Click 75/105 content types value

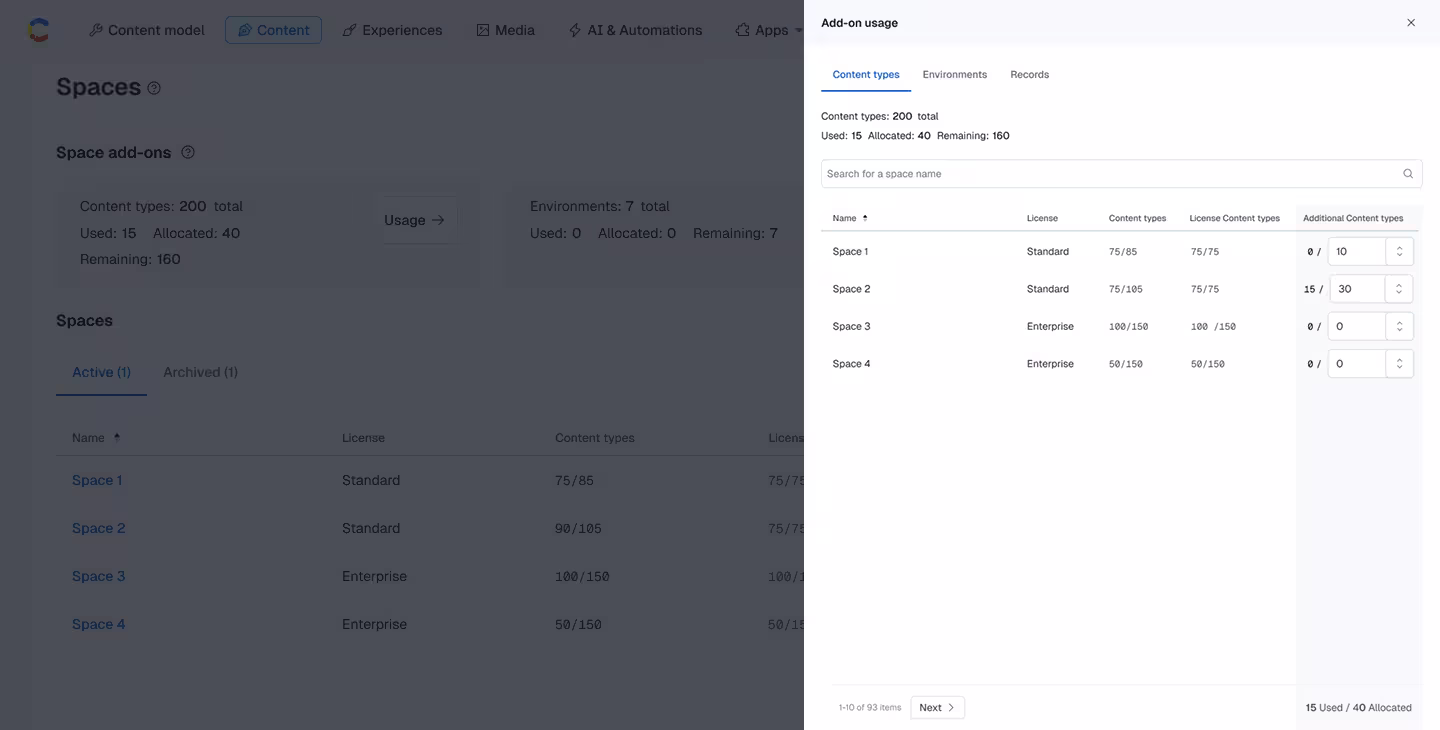(1126, 289)
